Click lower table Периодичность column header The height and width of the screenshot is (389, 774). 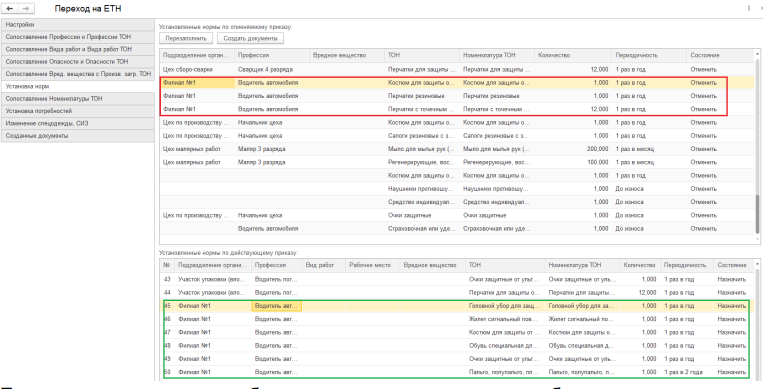[687, 265]
